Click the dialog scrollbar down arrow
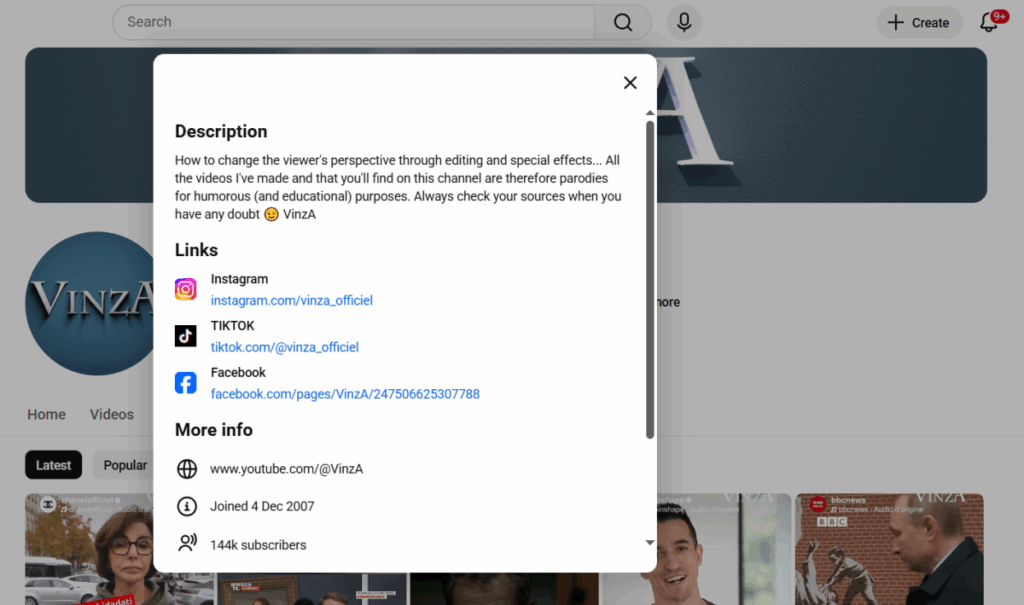The image size is (1024, 605). click(650, 542)
